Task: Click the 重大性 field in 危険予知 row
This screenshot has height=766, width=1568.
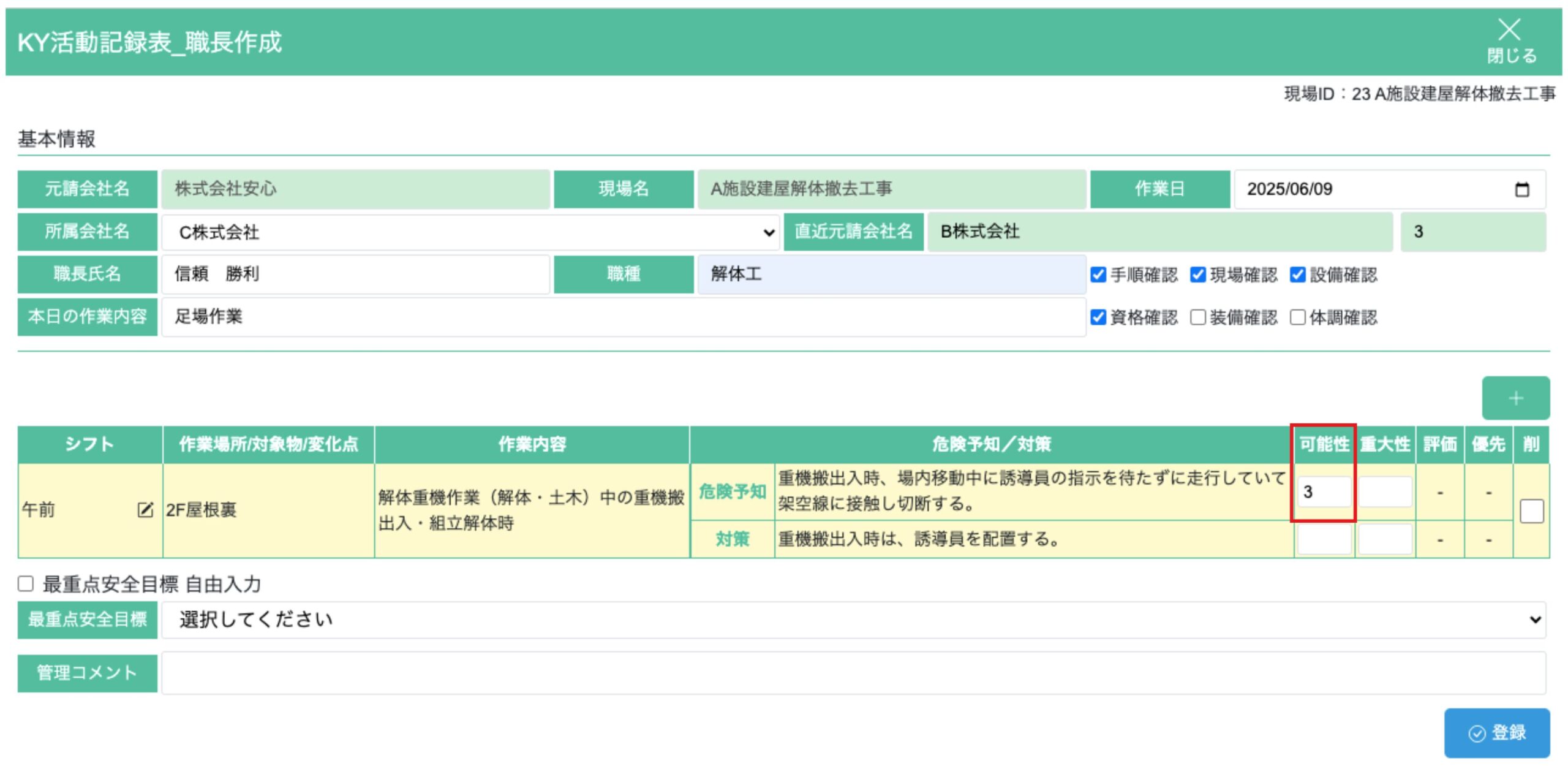Action: click(x=1385, y=491)
